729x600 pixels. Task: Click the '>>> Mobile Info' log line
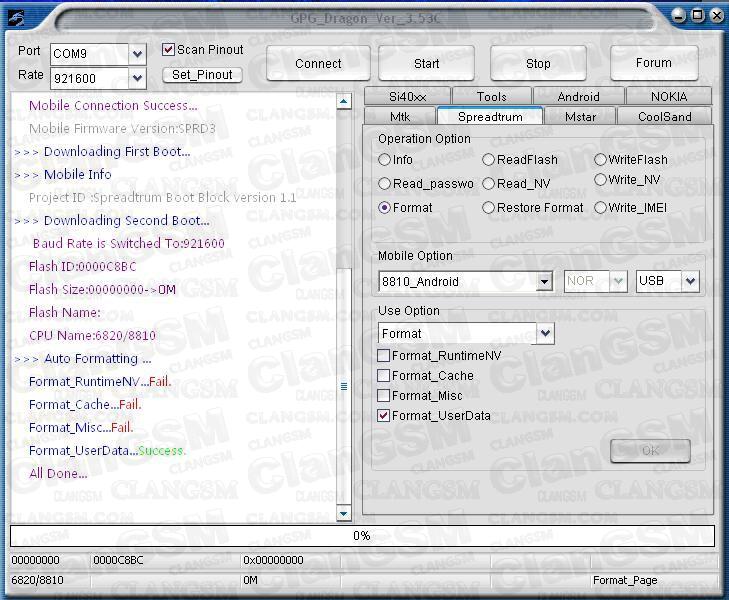tap(63, 174)
